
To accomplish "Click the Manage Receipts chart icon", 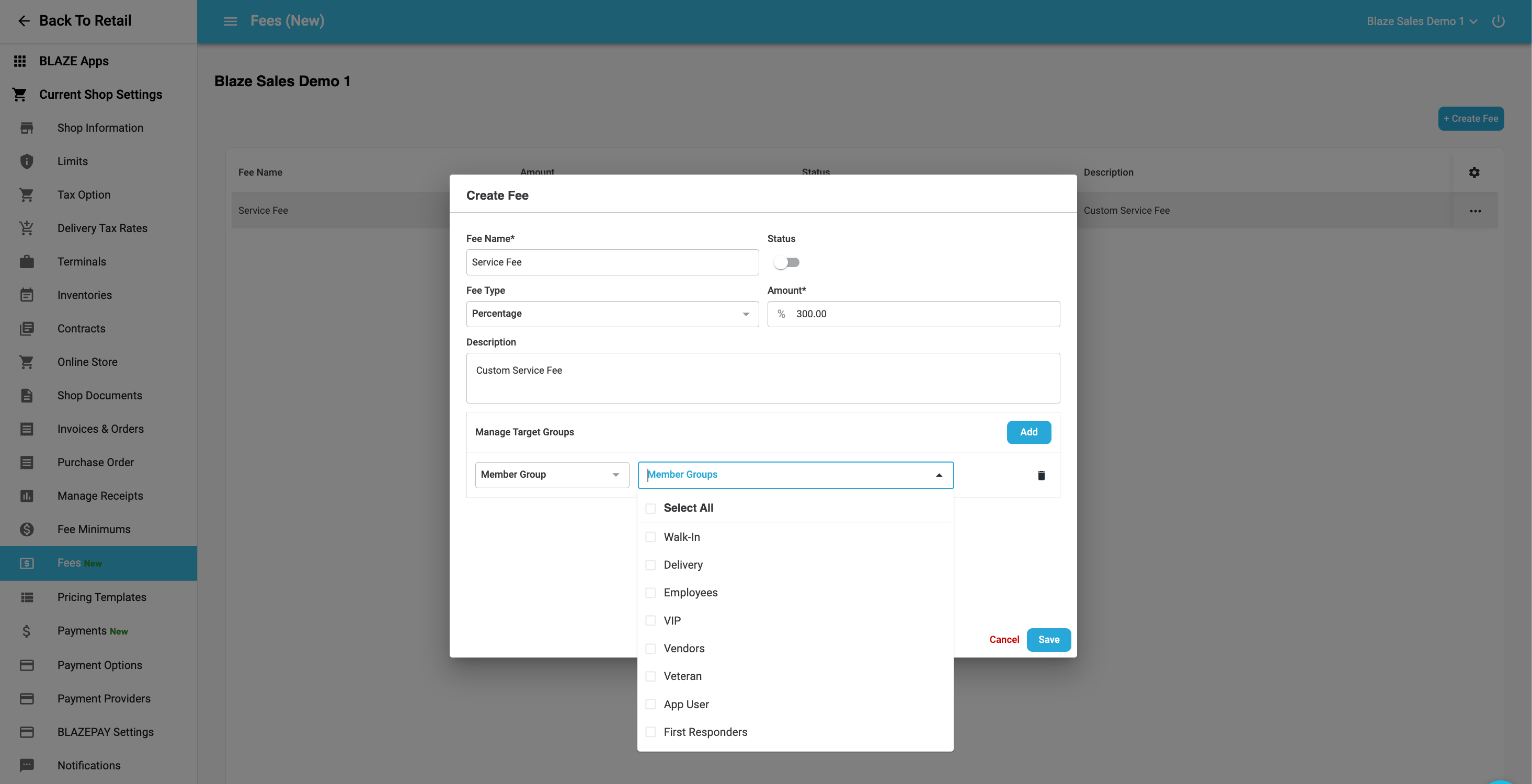I will [x=27, y=495].
